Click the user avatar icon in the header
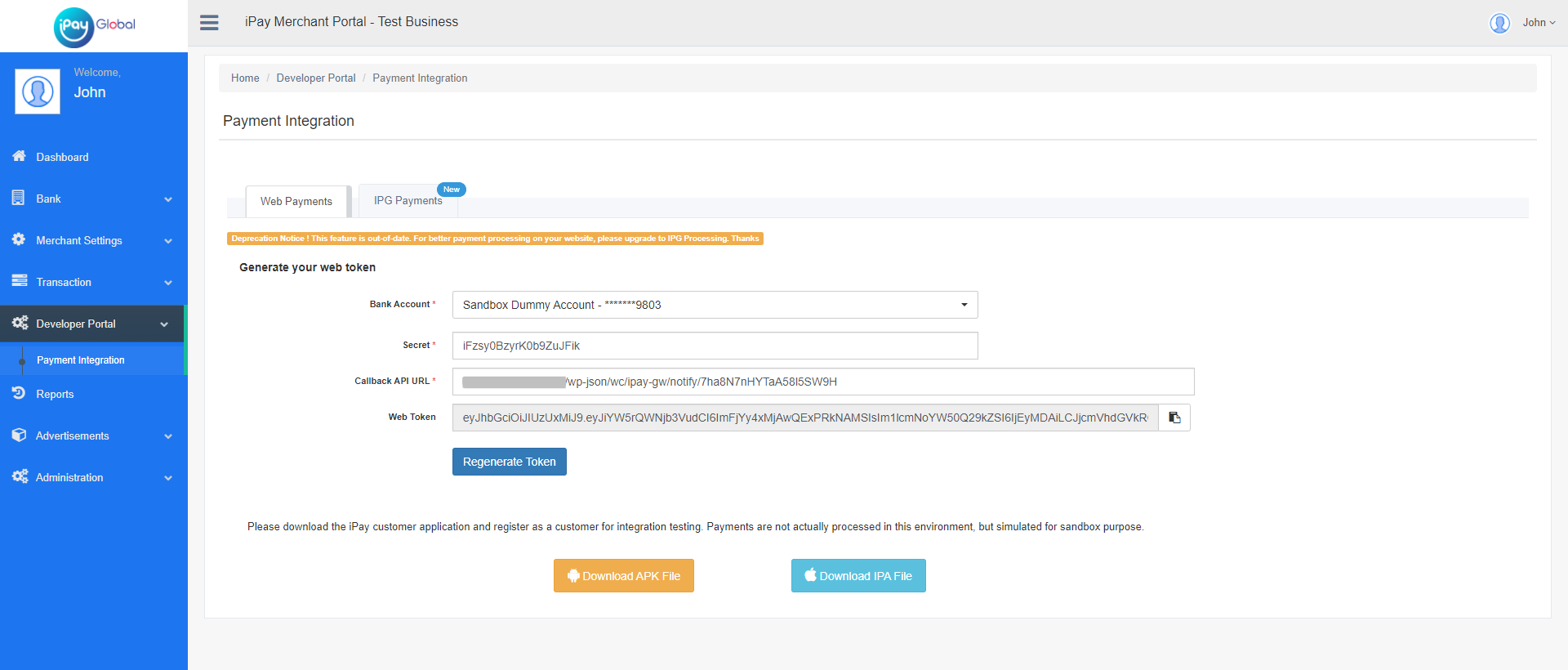 click(1499, 23)
